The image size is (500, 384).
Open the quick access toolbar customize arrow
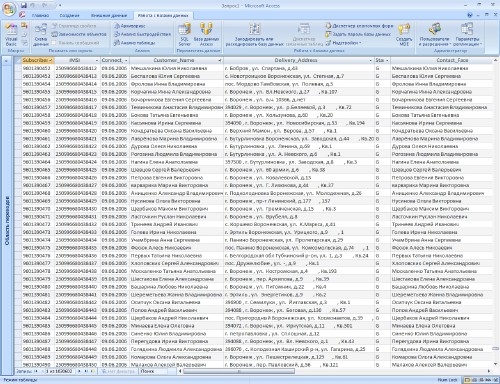point(60,5)
